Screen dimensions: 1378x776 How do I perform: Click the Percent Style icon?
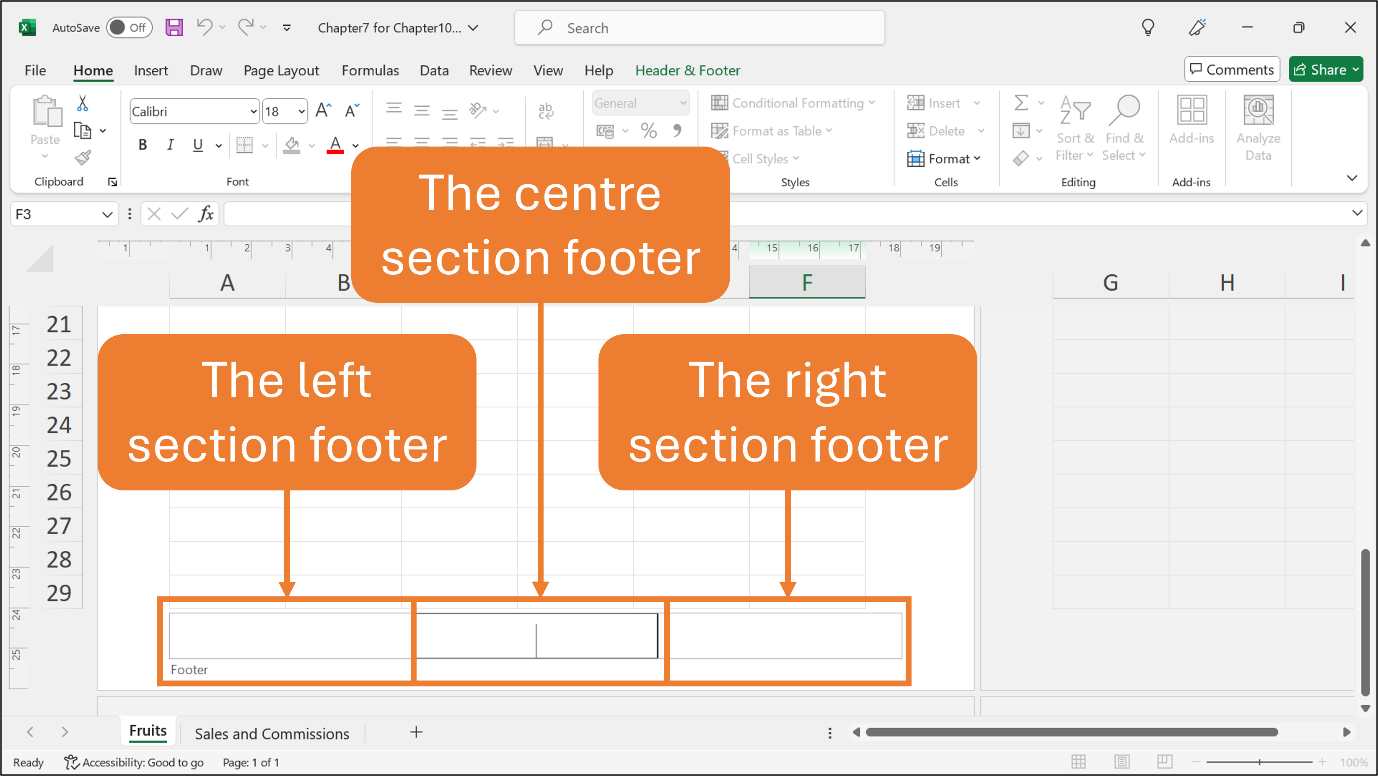(x=649, y=131)
